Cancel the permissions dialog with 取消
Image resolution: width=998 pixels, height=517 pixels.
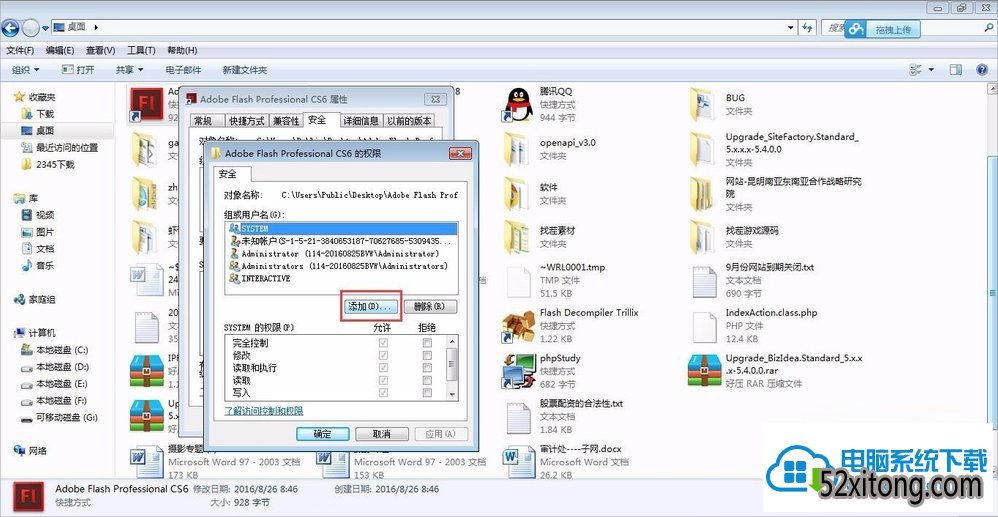[381, 434]
